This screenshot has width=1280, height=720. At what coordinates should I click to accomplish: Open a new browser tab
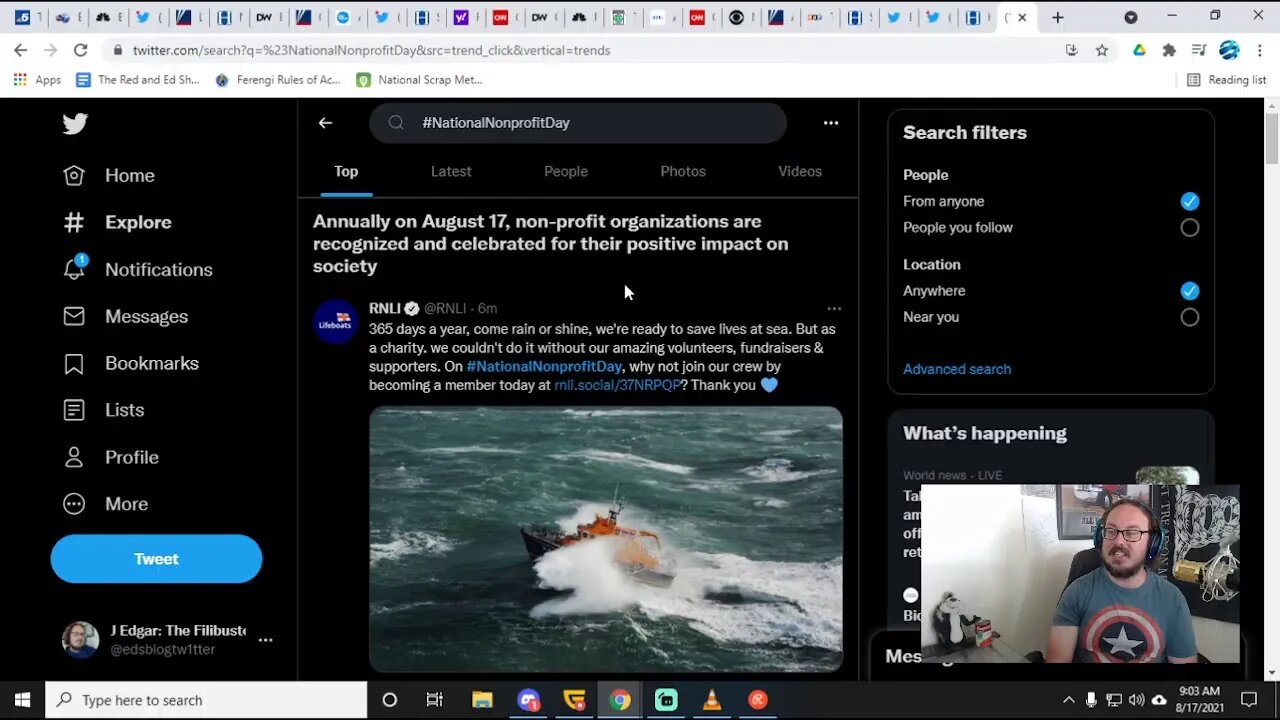1057,17
